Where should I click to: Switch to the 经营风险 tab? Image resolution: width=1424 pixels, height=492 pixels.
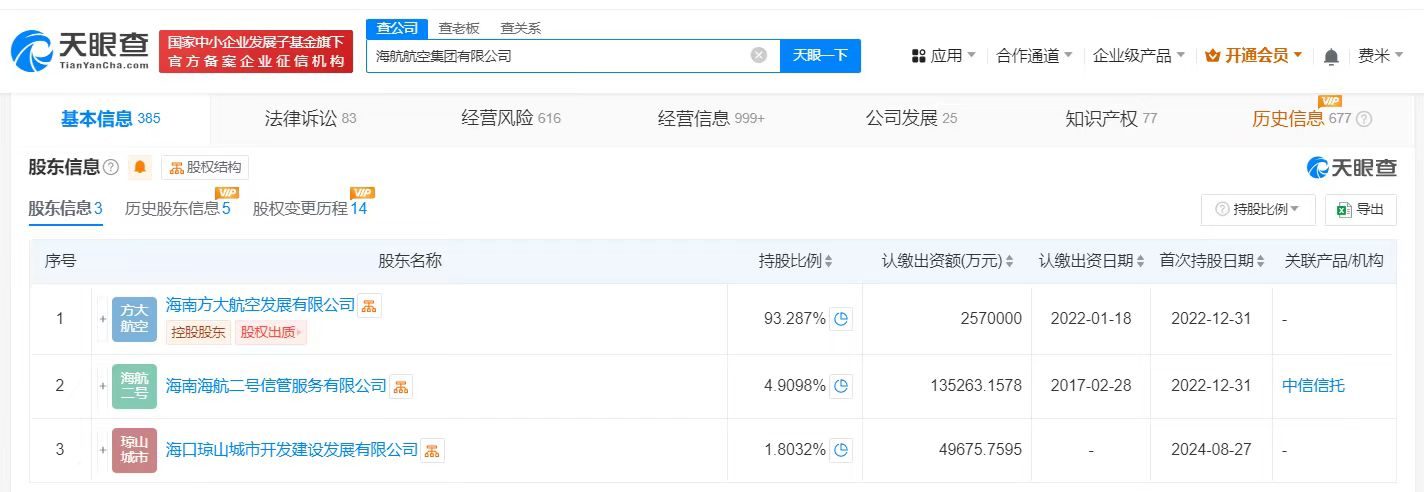(510, 119)
